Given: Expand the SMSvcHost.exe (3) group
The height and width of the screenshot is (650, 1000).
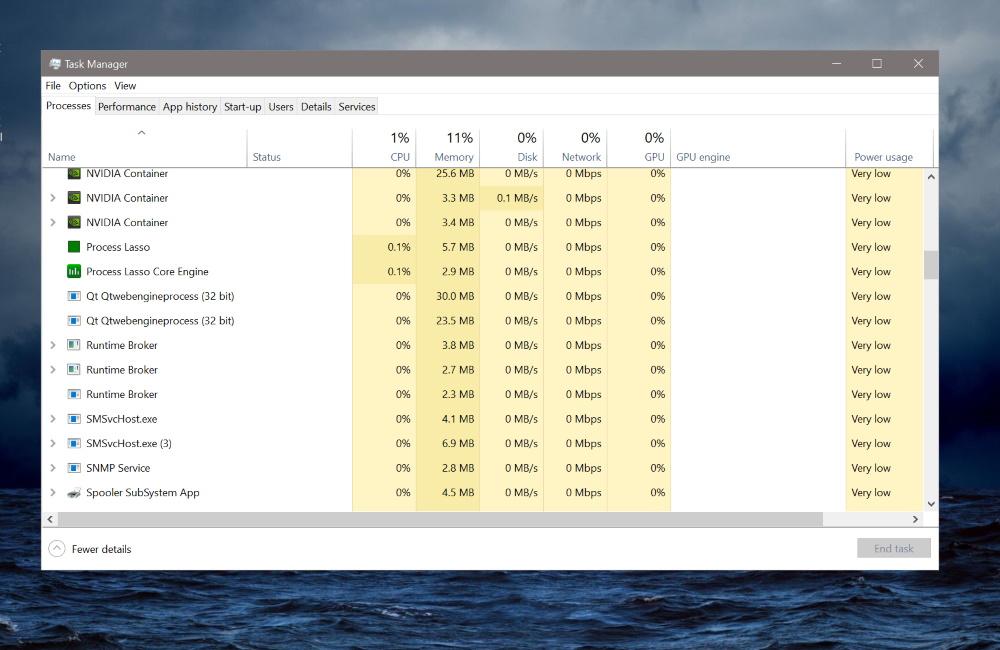Looking at the screenshot, I should click(x=53, y=443).
